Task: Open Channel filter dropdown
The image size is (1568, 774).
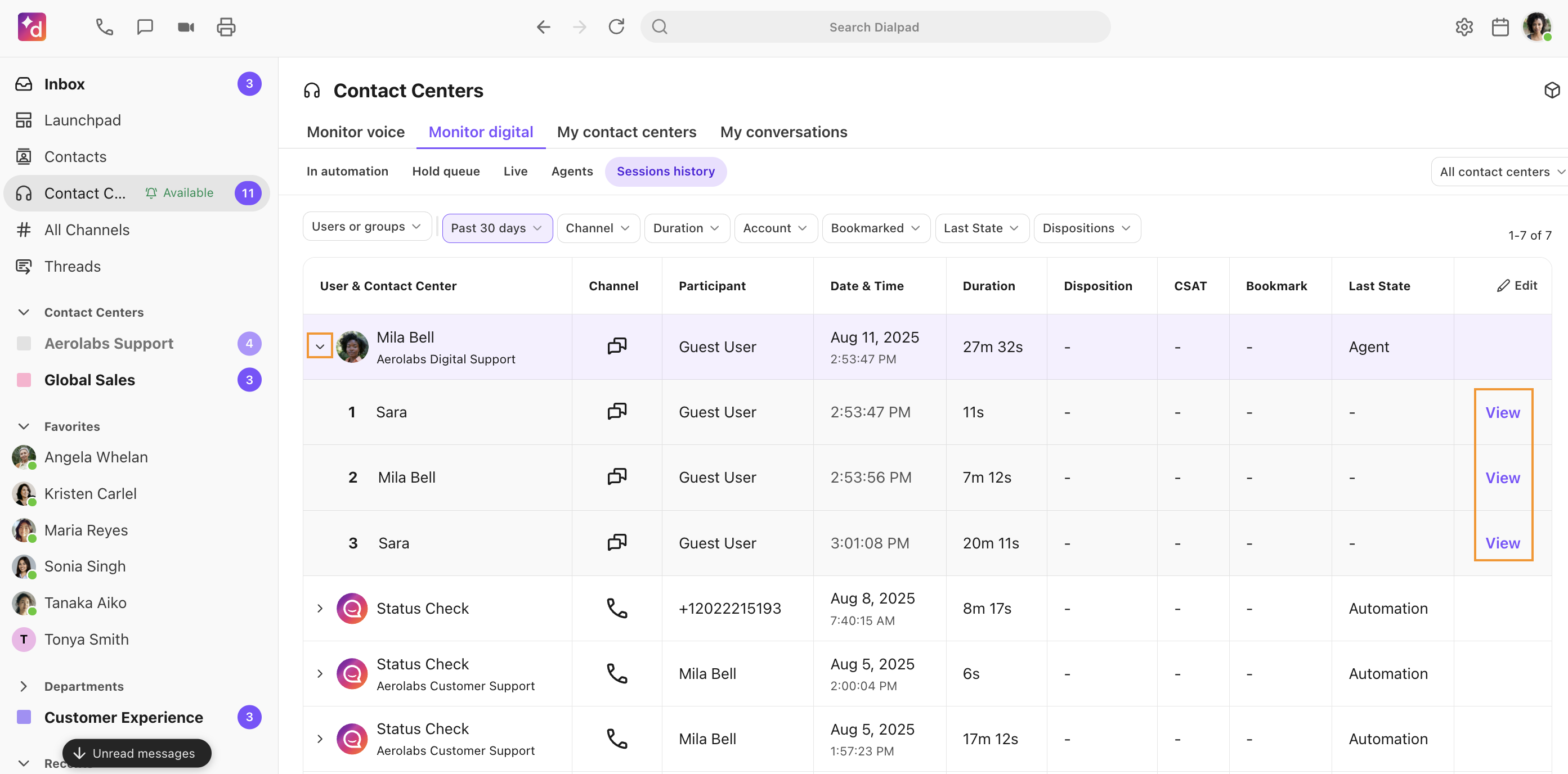Action: tap(598, 228)
